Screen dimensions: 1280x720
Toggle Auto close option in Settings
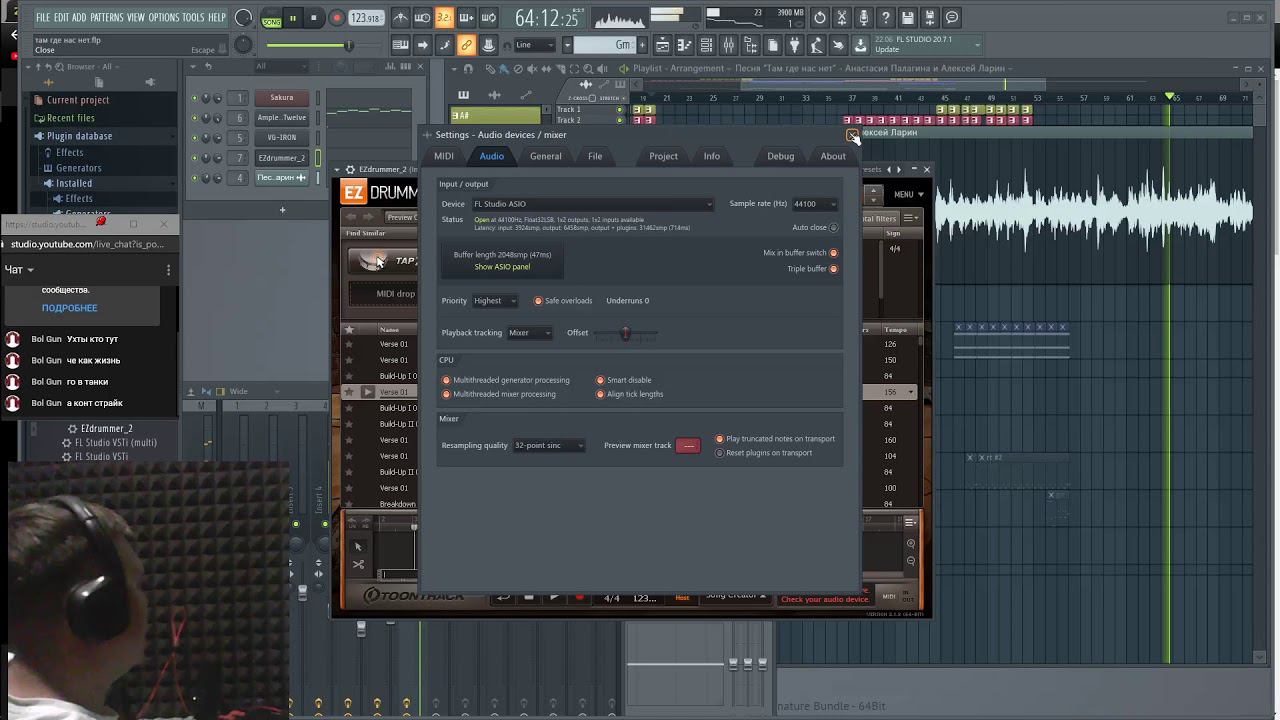click(833, 227)
